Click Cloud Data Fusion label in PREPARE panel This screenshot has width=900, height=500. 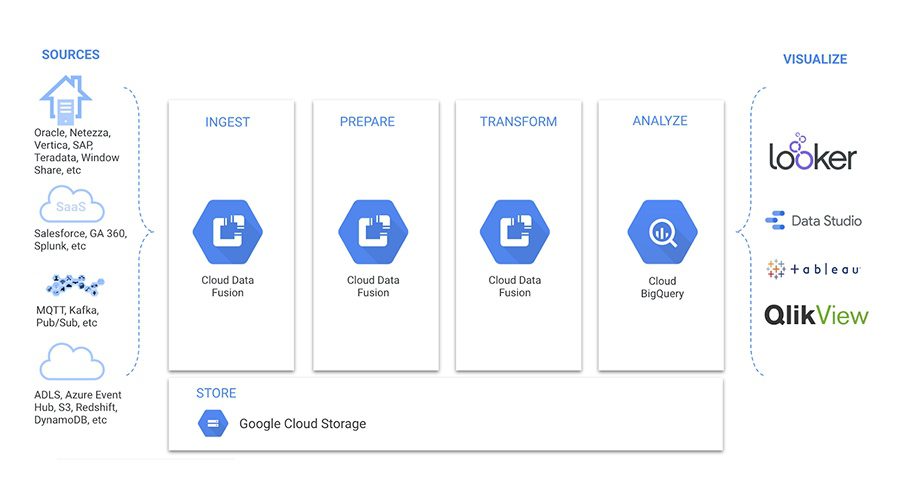[x=373, y=286]
